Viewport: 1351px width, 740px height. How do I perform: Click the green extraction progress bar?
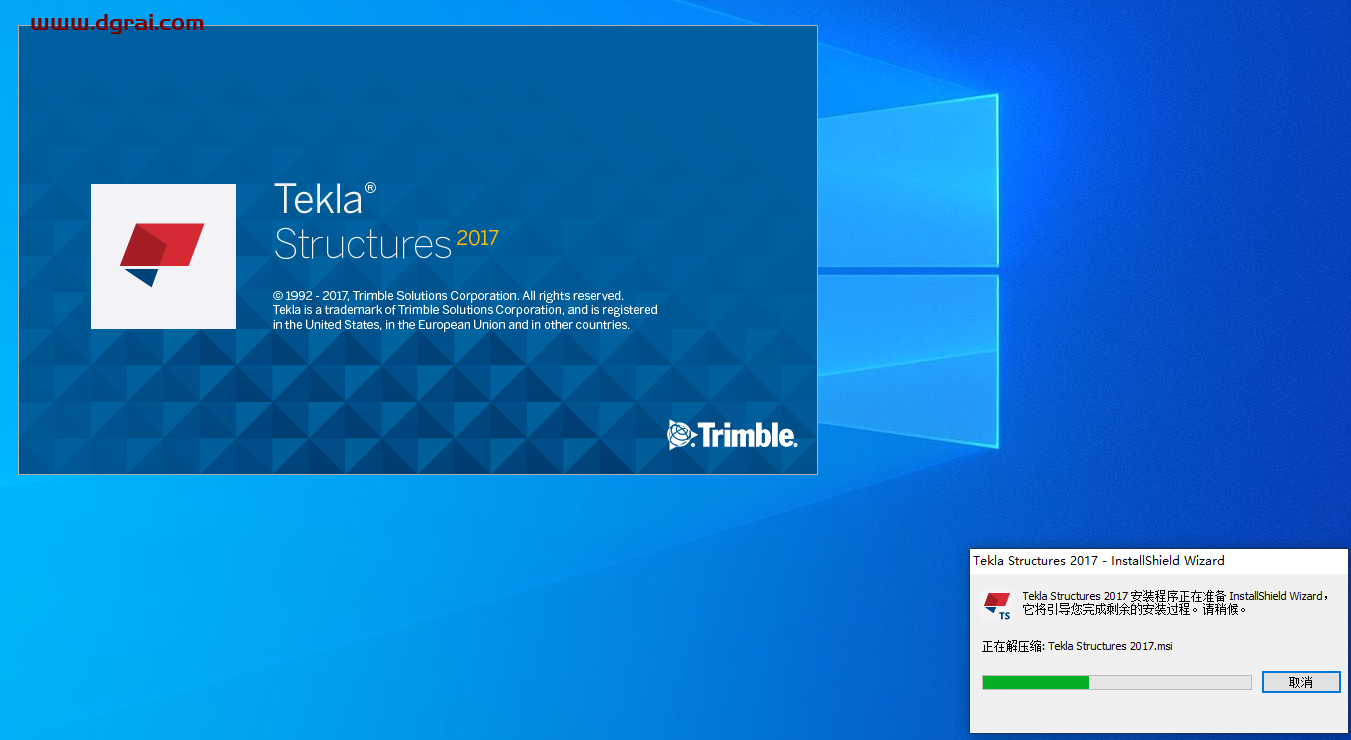[1117, 682]
